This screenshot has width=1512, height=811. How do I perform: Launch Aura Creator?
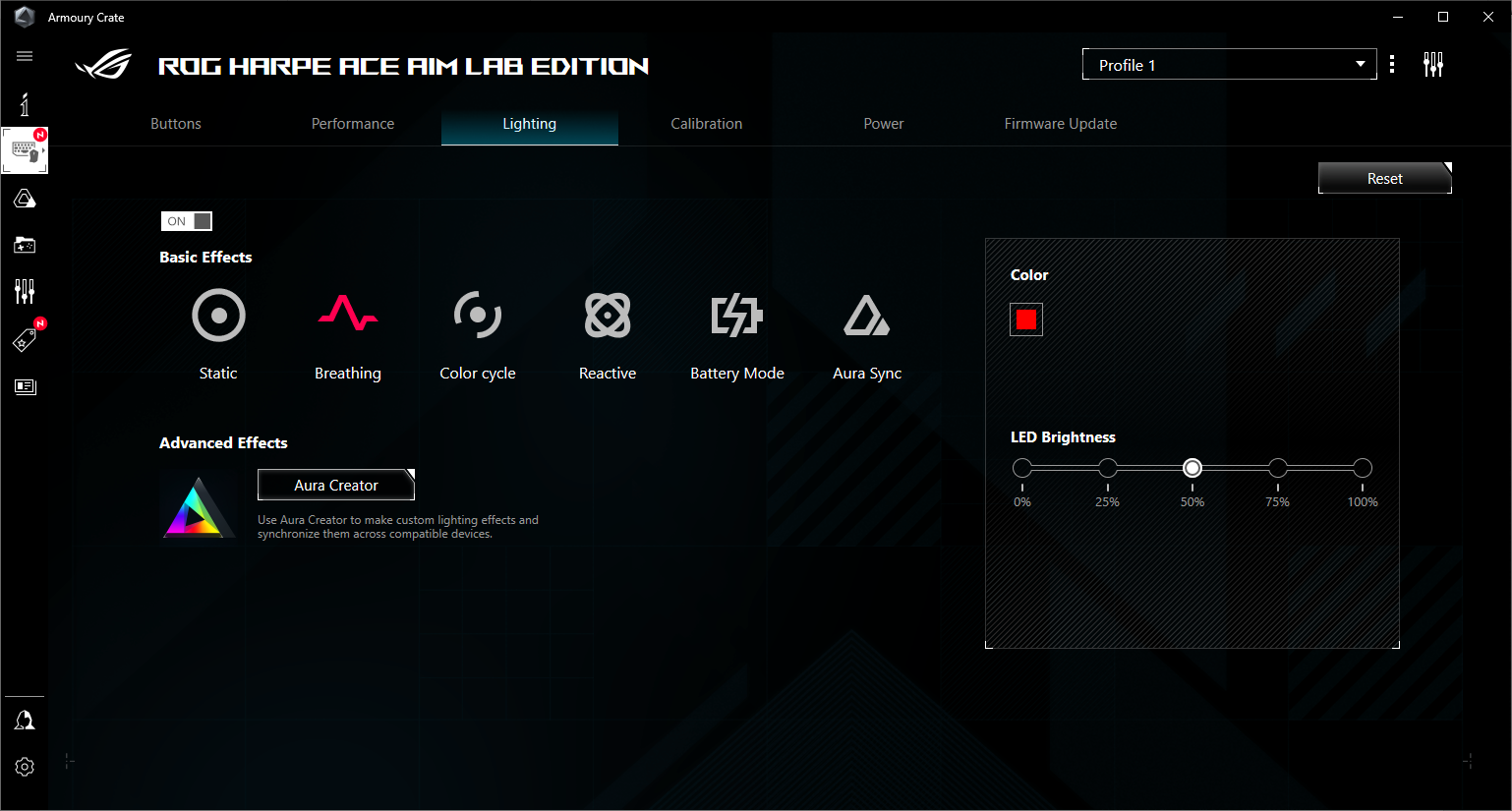tap(336, 485)
